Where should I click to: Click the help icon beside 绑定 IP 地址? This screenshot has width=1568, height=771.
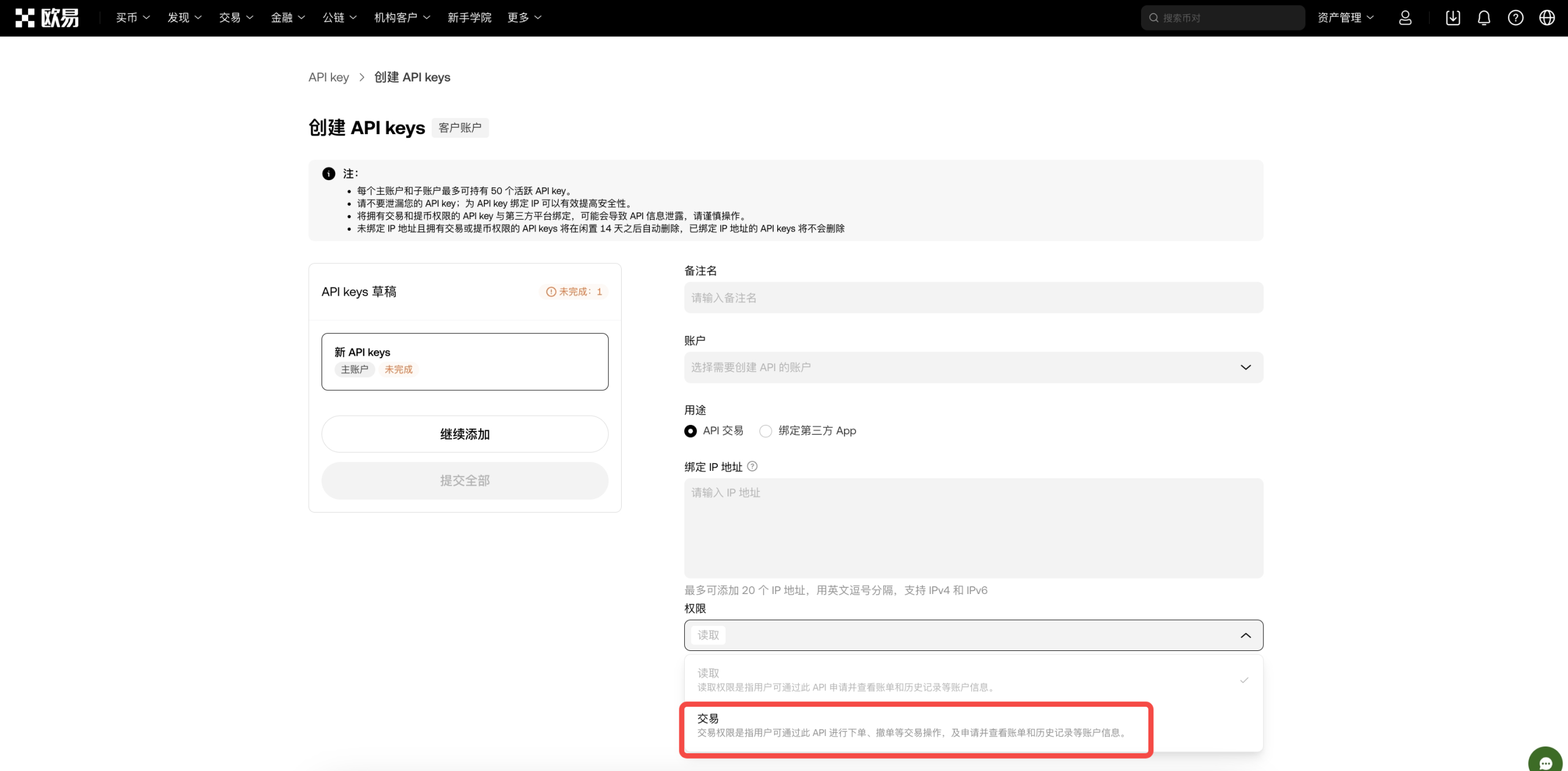coord(753,466)
